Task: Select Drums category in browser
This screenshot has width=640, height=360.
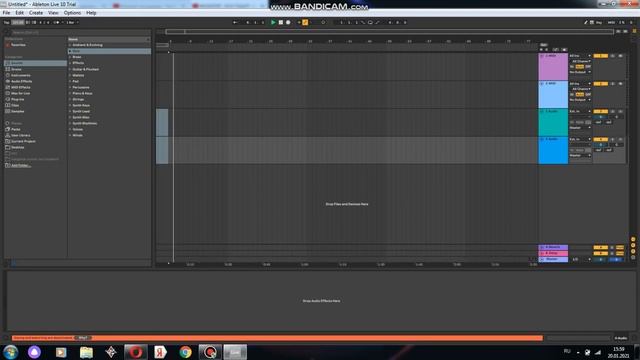Action: [x=16, y=69]
